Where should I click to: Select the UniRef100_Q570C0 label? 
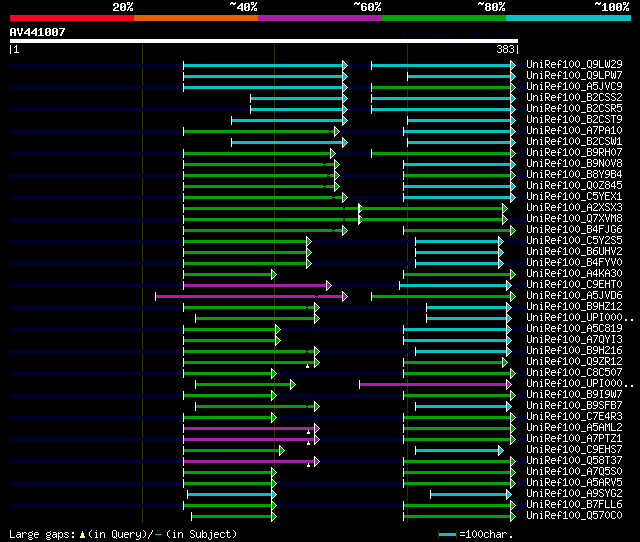click(574, 516)
